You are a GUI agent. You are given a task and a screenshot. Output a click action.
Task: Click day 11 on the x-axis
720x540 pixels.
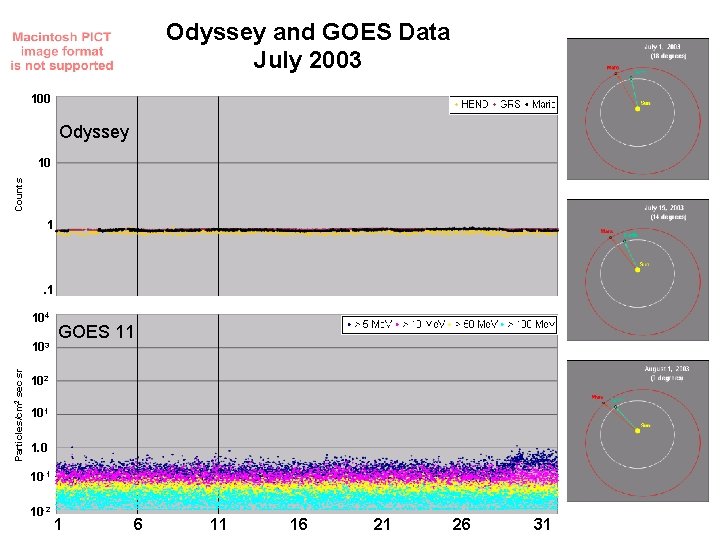(218, 524)
